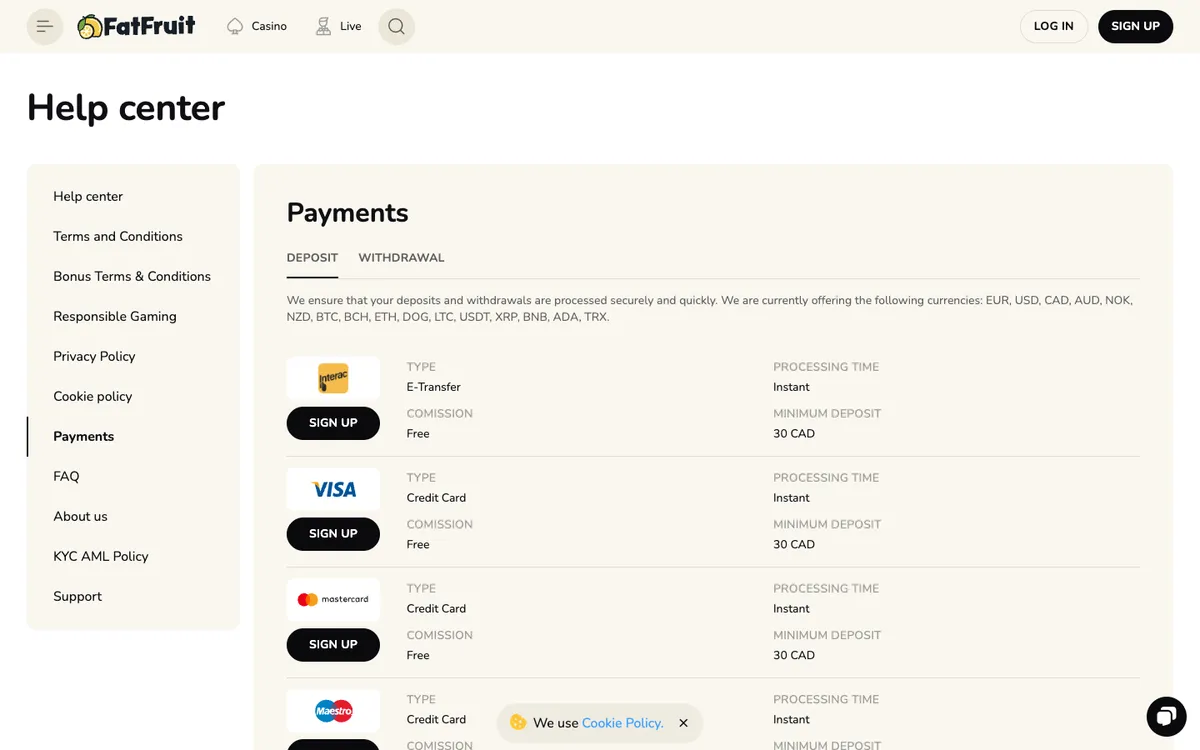Switch to the DEPOSIT tab
Screen dimensions: 1200x750
pyautogui.click(x=312, y=258)
